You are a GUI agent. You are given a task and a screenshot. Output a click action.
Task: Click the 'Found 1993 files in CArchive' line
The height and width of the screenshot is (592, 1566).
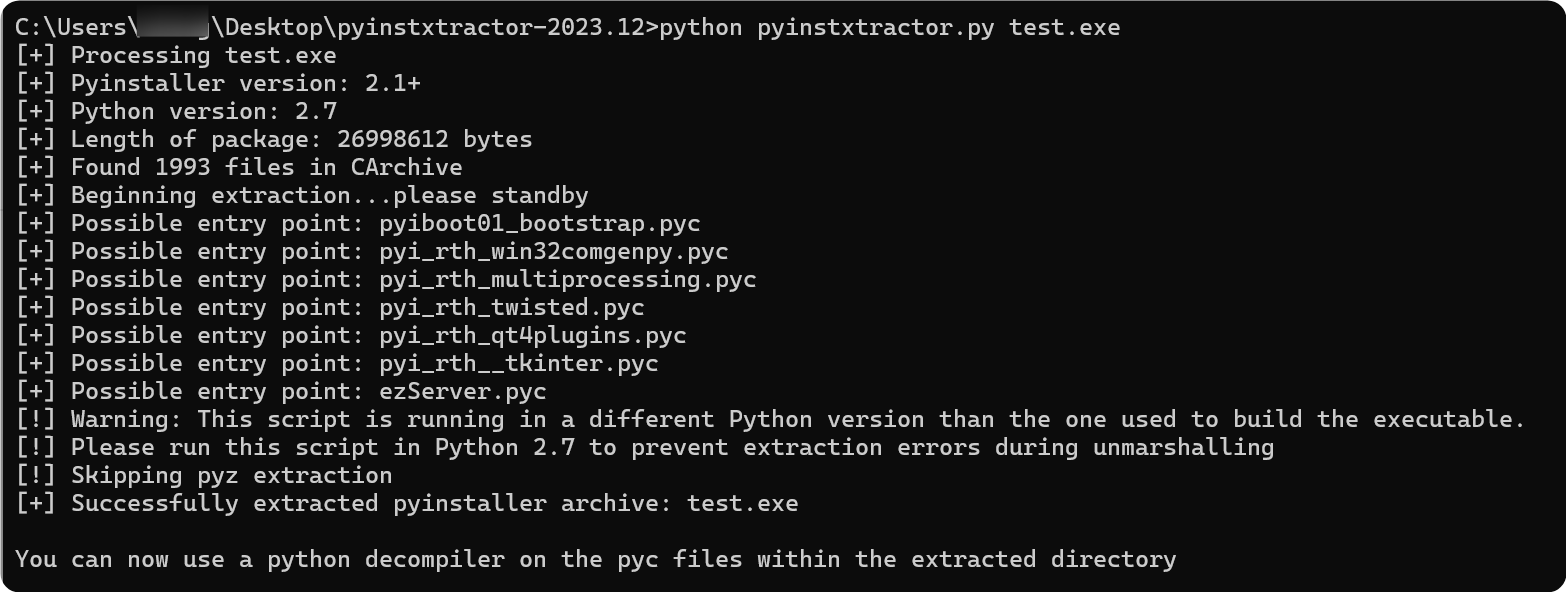tap(266, 167)
